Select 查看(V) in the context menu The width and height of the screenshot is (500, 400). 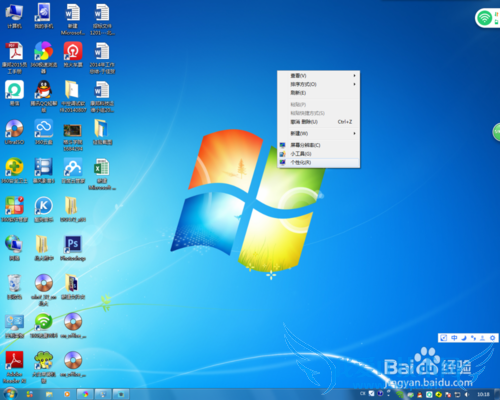[319, 76]
